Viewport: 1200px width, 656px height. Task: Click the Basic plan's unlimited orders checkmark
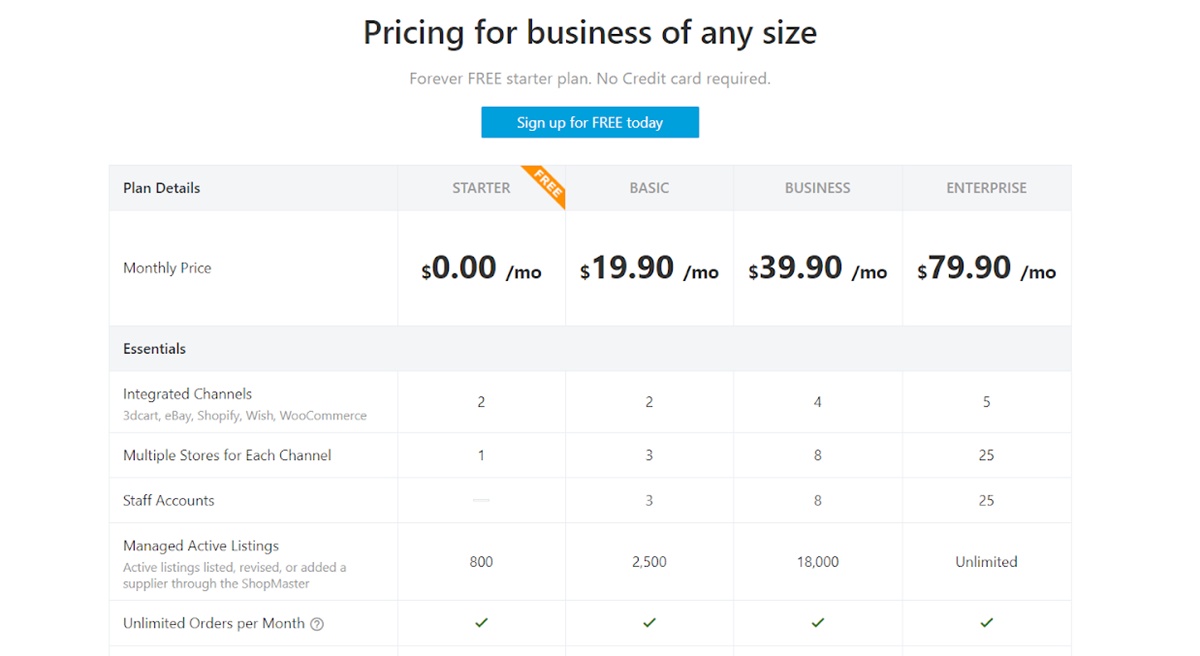click(x=649, y=623)
